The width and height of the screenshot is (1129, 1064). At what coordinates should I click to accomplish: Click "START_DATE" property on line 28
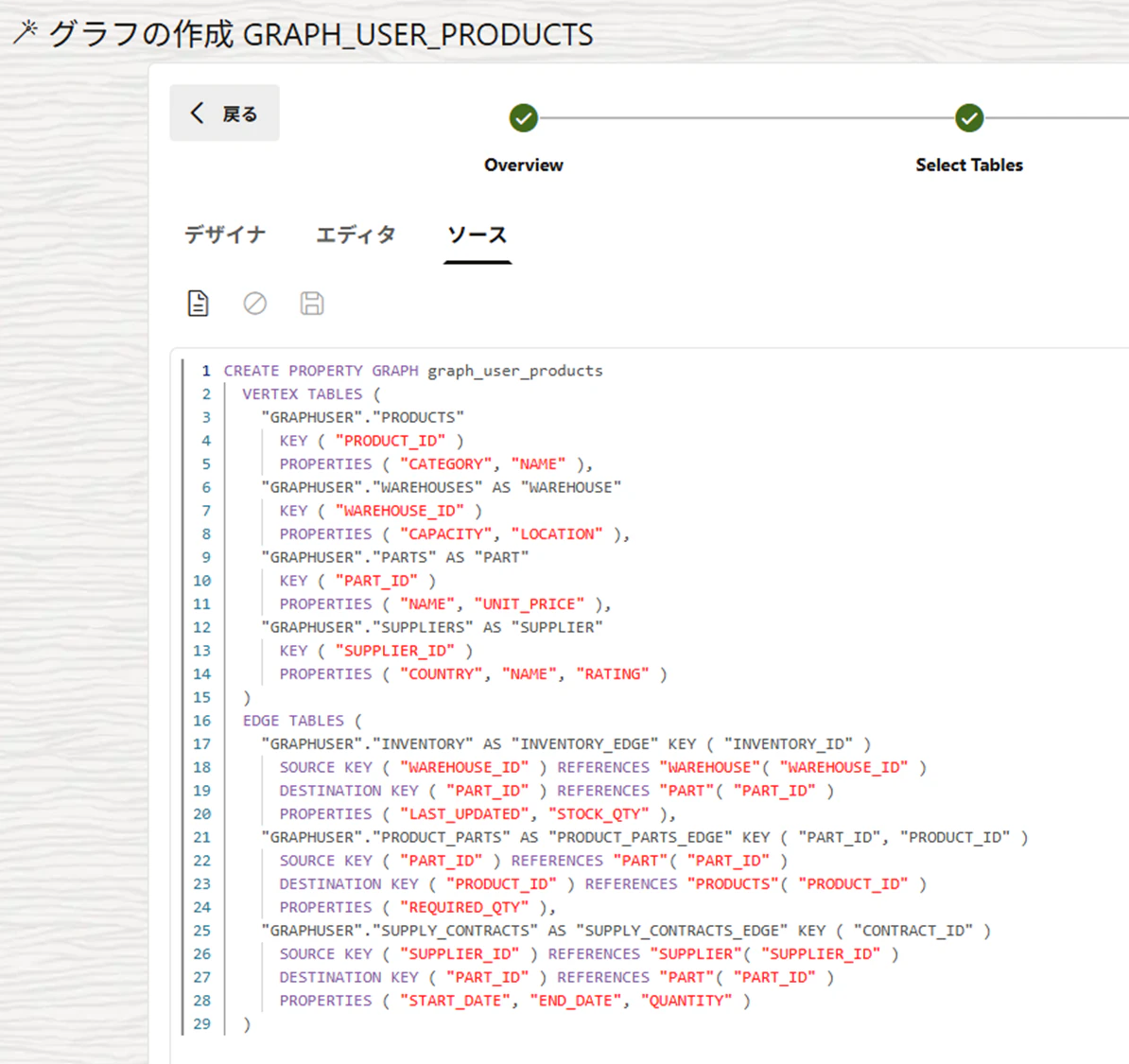[455, 1001]
